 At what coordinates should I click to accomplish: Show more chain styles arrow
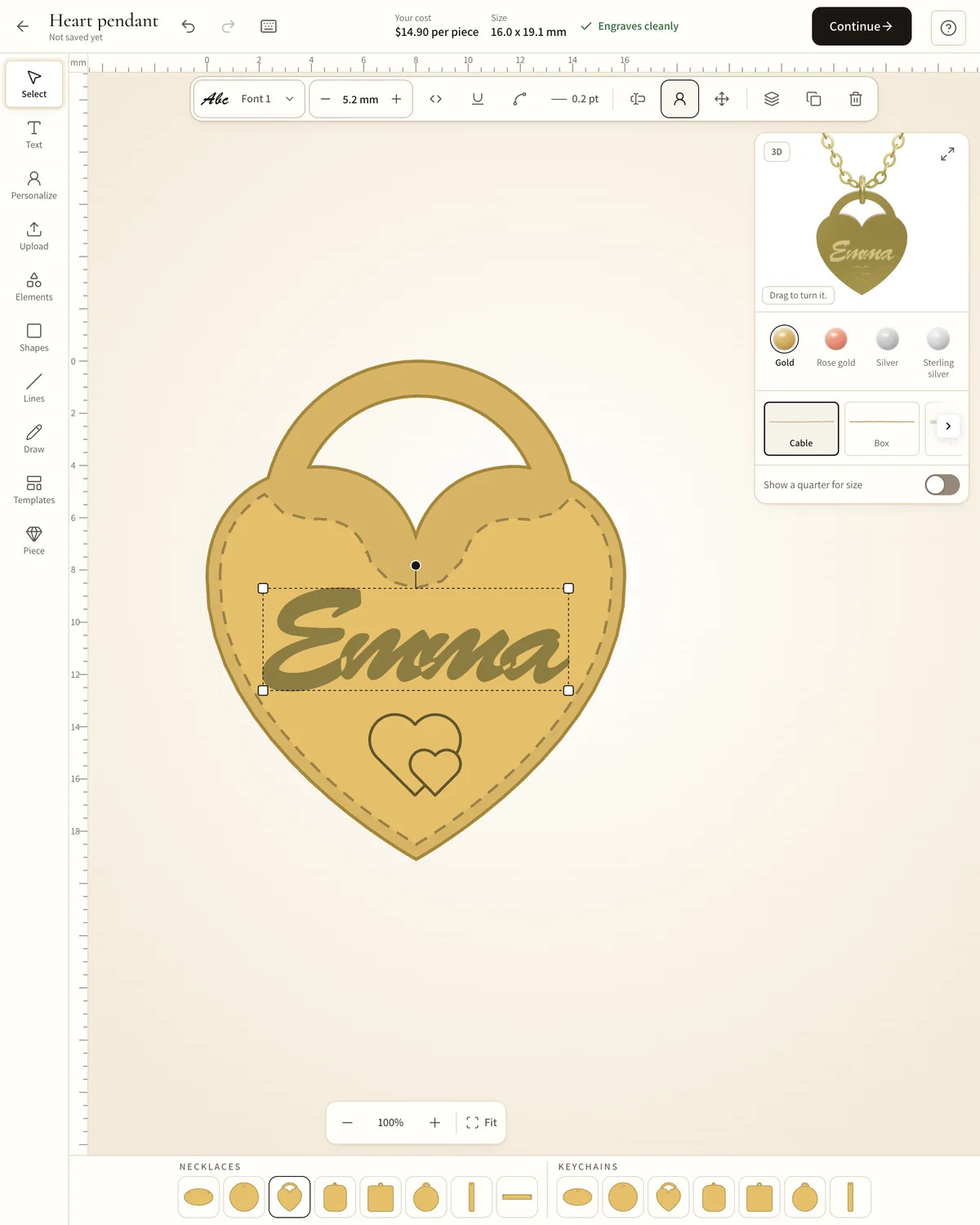[x=948, y=426]
